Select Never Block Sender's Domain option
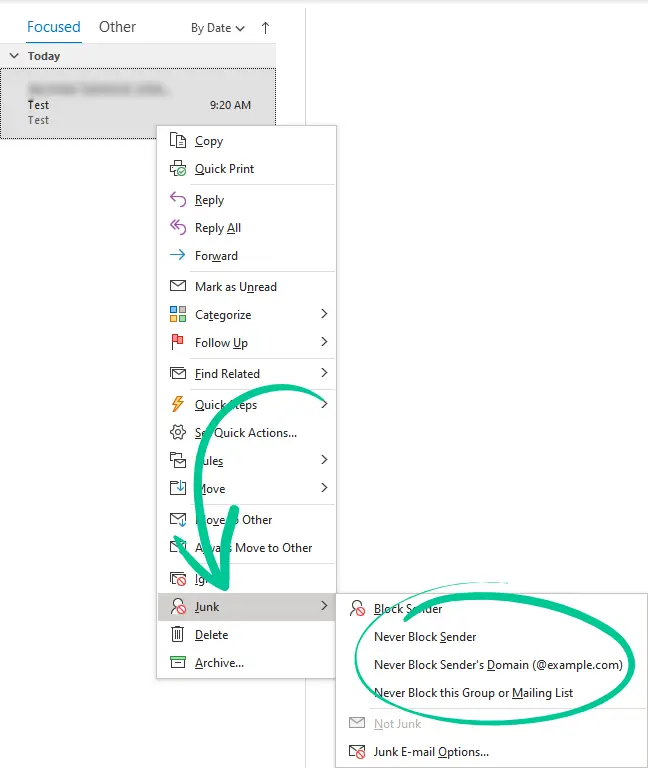Image resolution: width=648 pixels, height=768 pixels. 498,665
